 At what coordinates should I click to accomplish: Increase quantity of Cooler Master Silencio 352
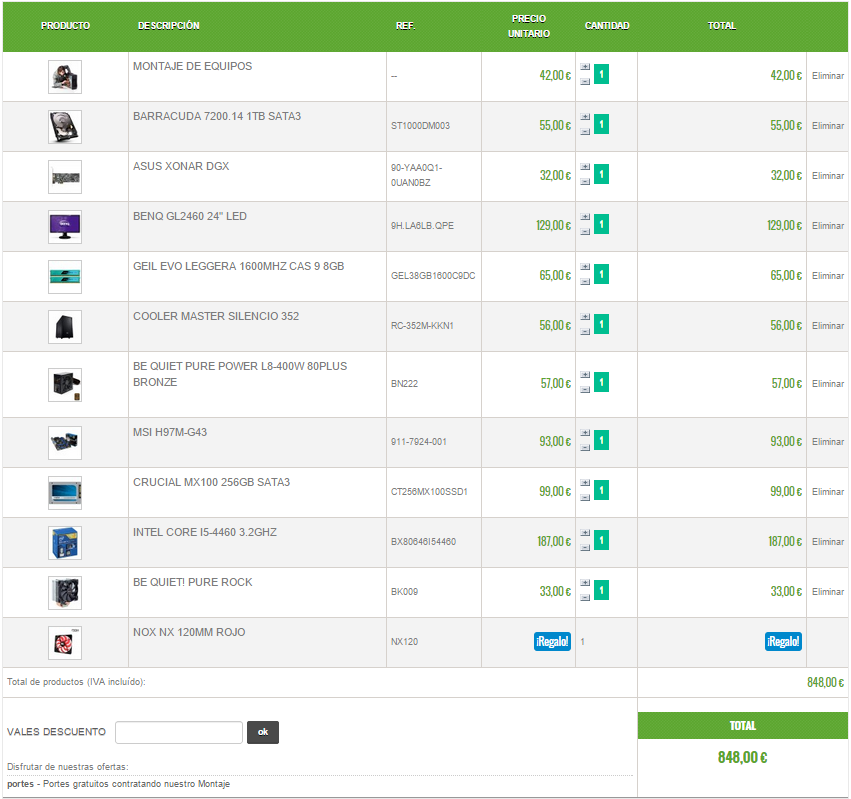tap(585, 316)
